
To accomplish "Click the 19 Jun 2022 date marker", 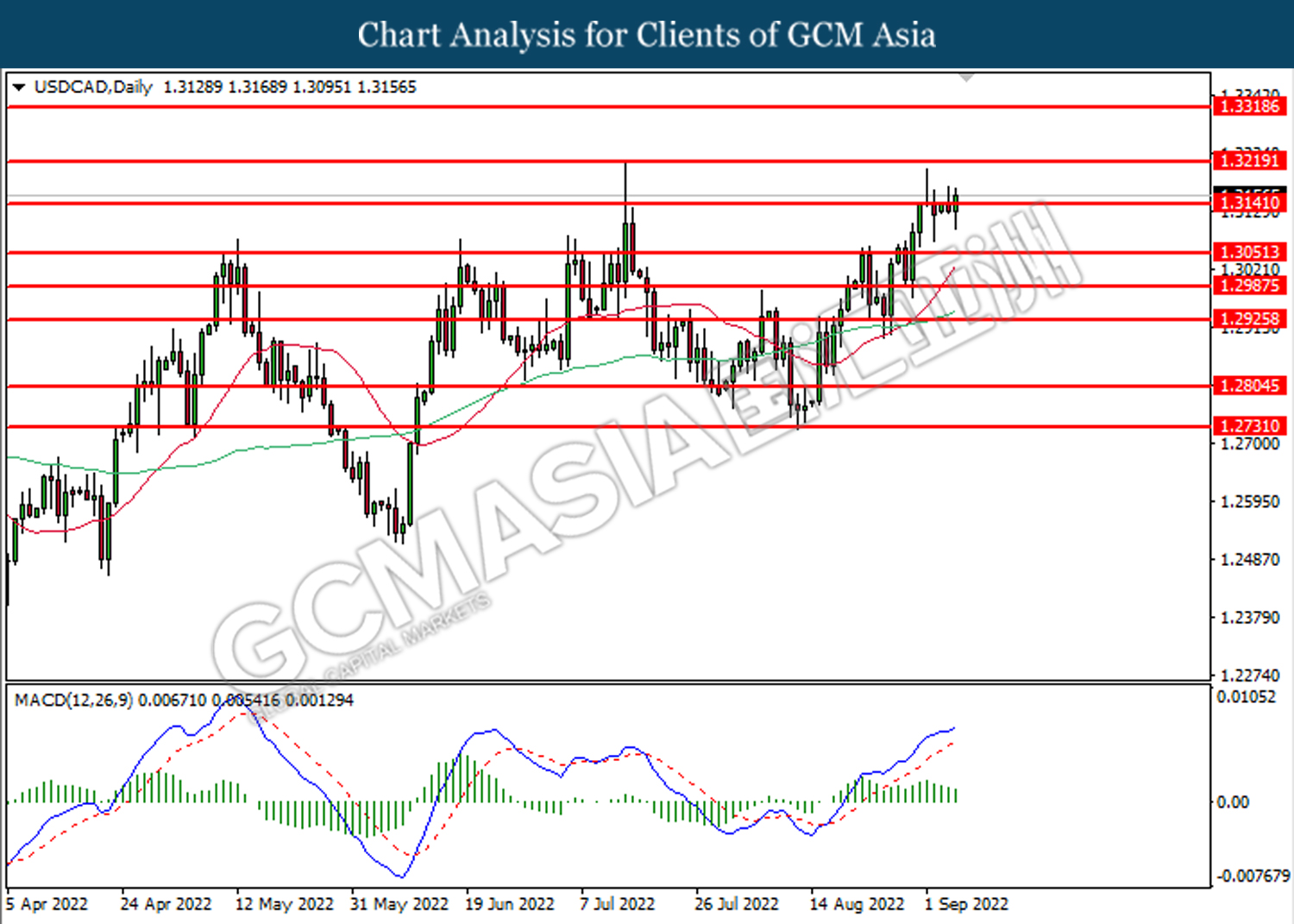I will 509,904.
